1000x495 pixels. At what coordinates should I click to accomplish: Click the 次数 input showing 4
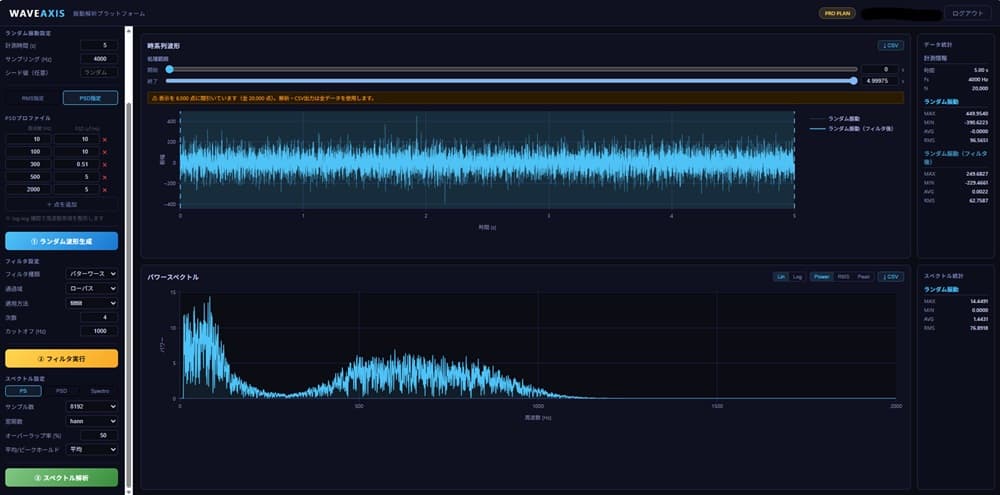pos(99,317)
